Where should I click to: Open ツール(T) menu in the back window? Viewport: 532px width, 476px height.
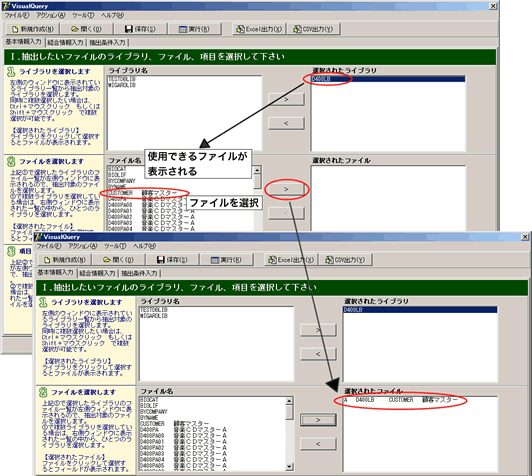83,15
